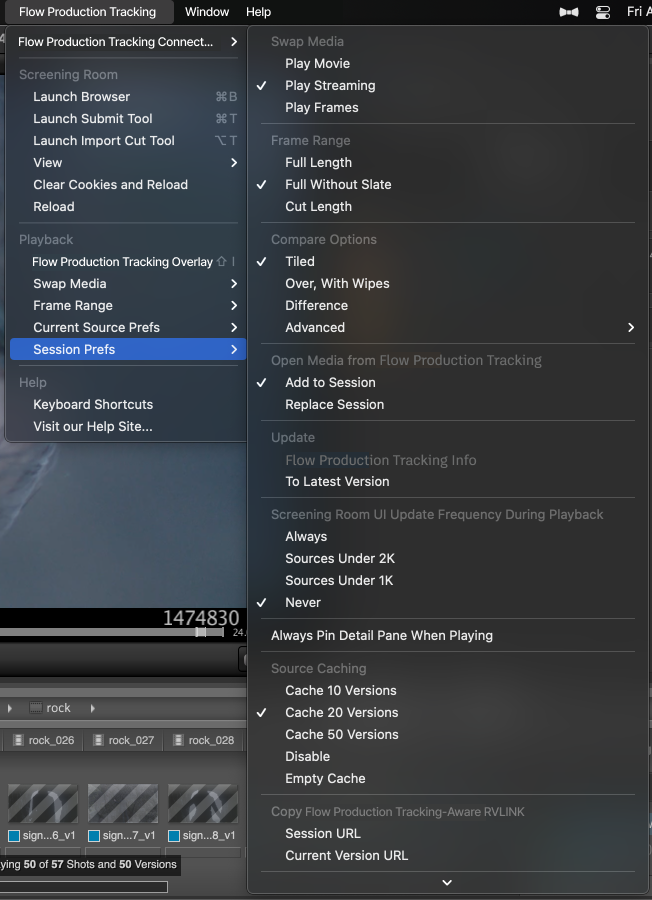Click the arrow before rock breadcrumb
The image size is (652, 900).
click(x=10, y=708)
